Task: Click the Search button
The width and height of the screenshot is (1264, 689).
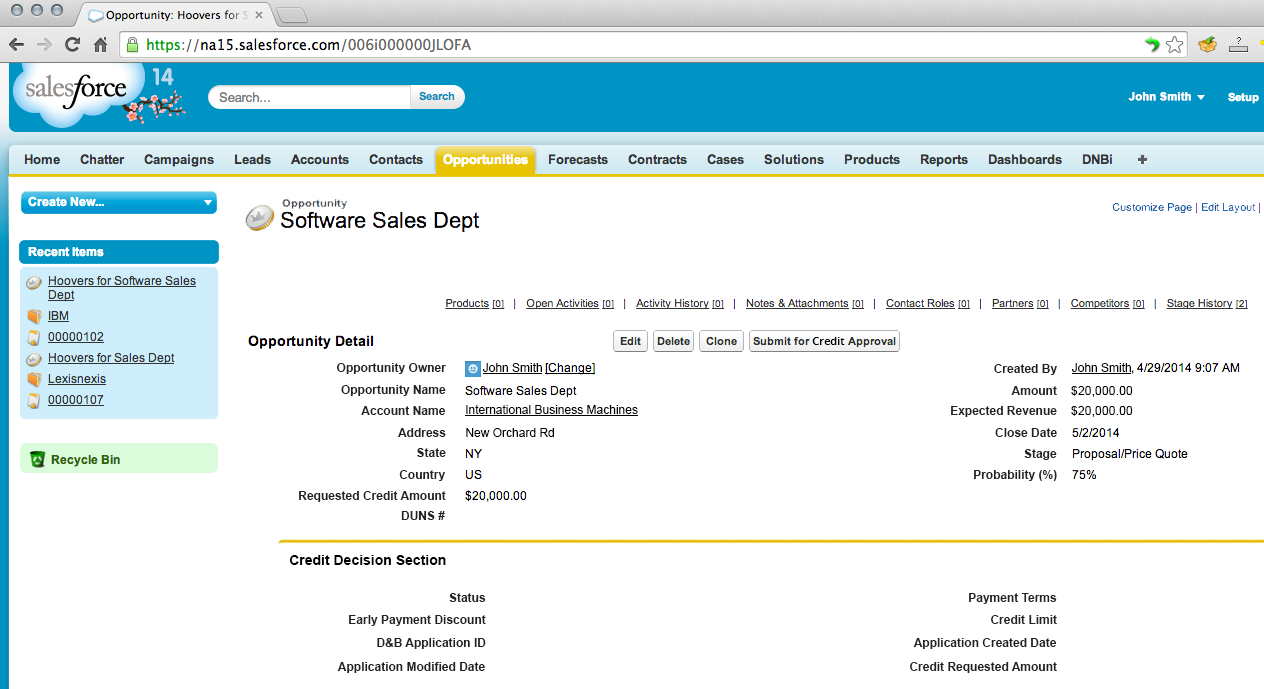Action: 437,97
